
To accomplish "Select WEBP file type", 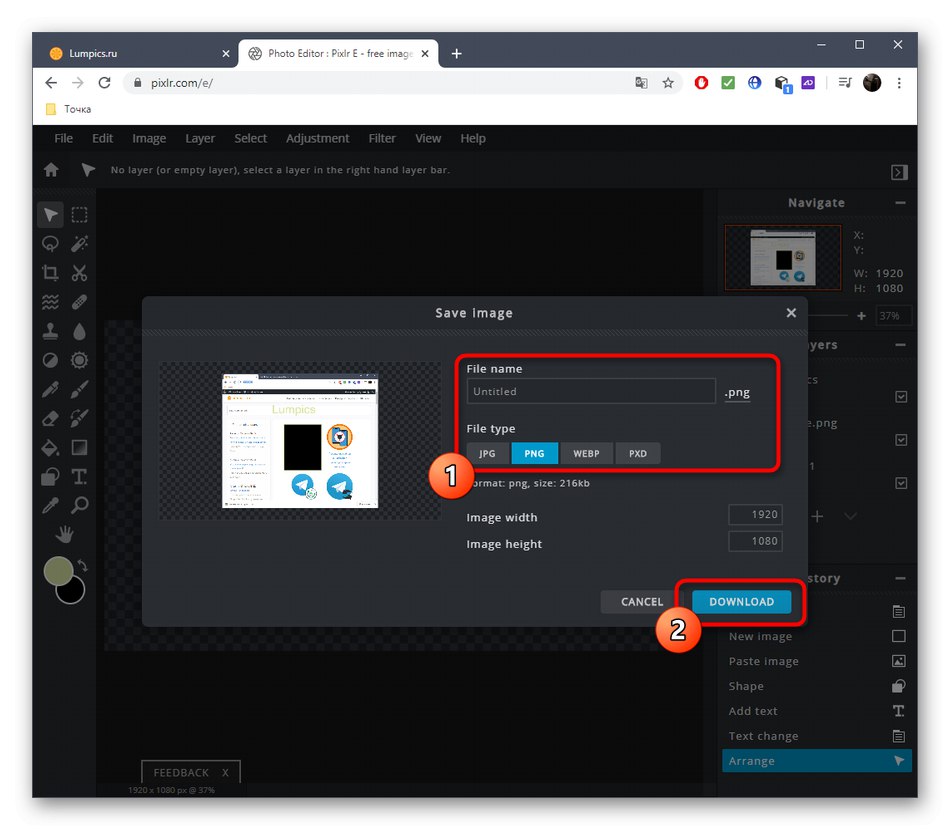I will pos(586,453).
